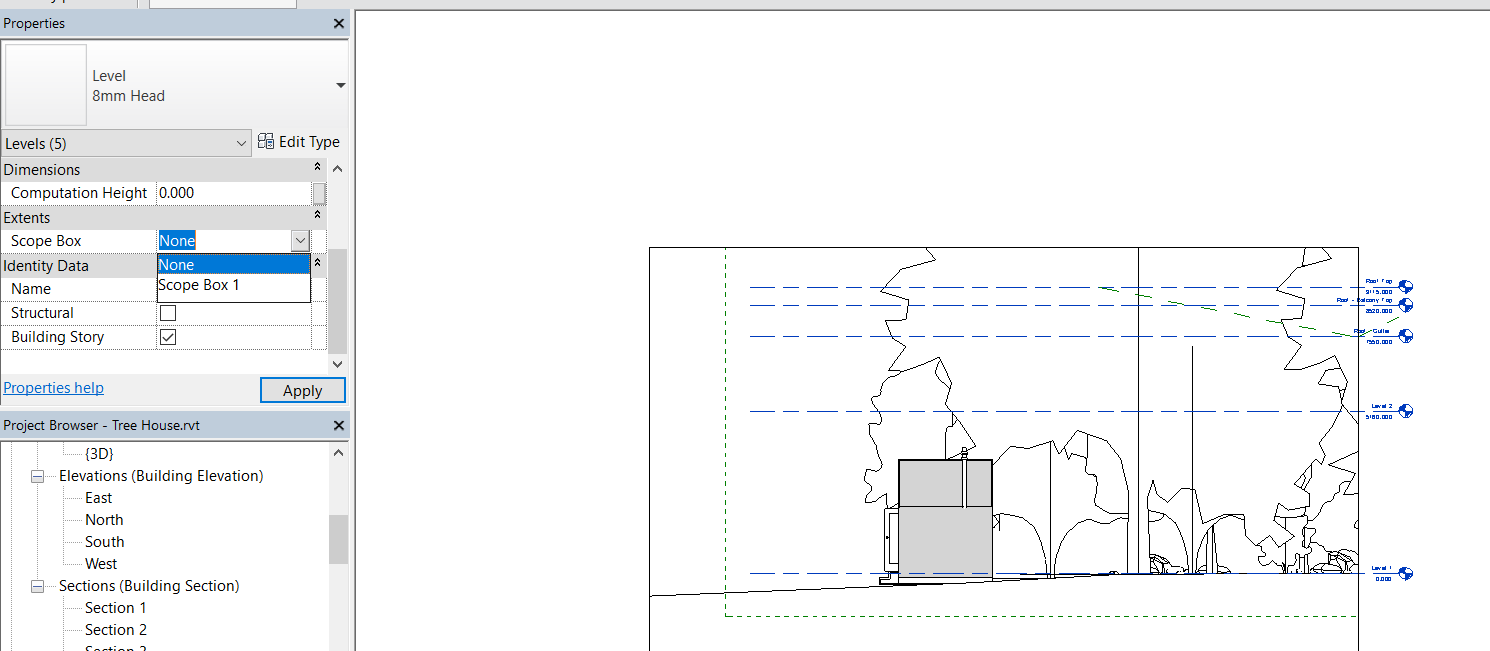The image size is (1490, 651).
Task: Collapse the Dimensions section
Action: (318, 169)
